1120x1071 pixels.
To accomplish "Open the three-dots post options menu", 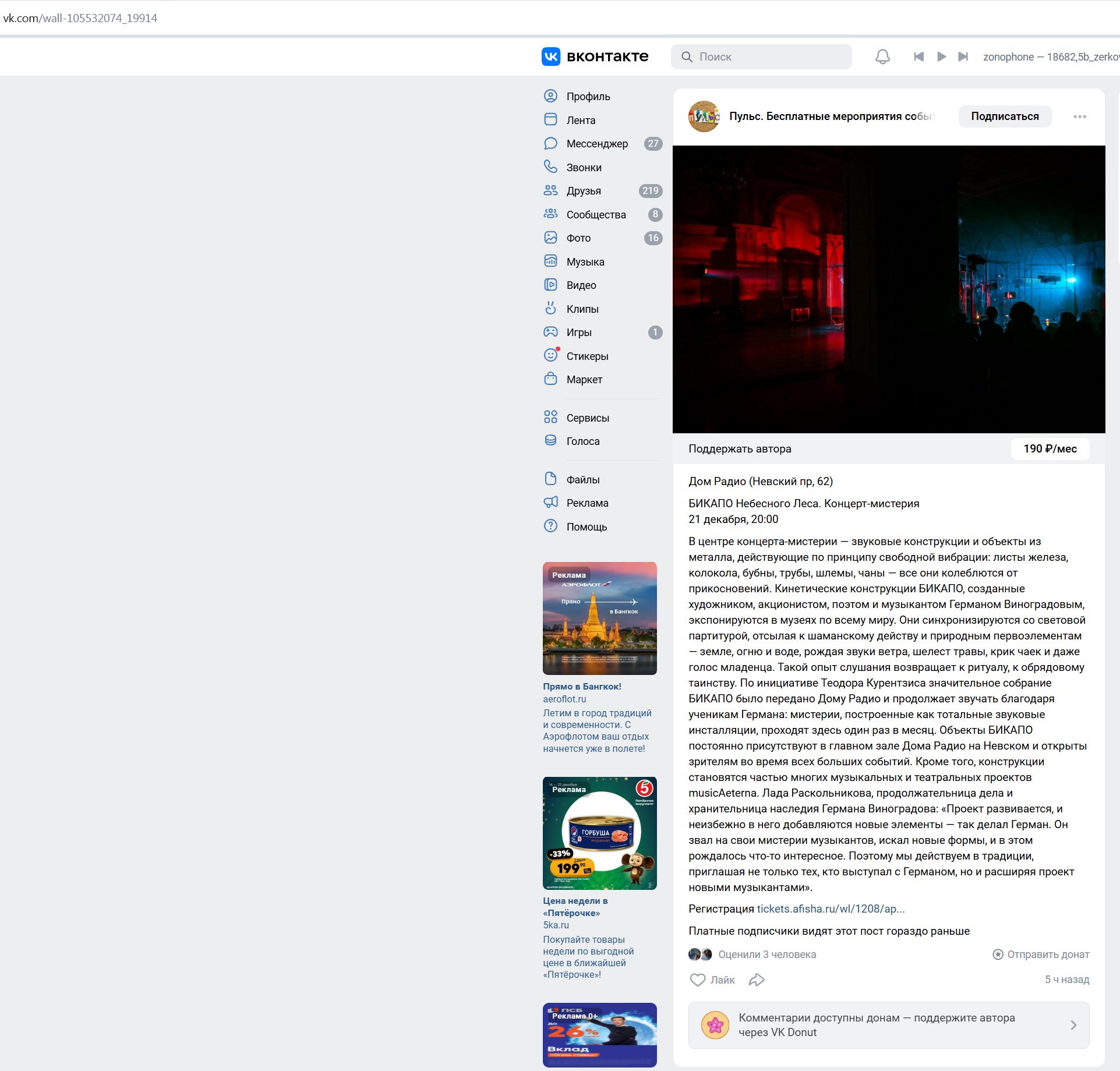I will tap(1079, 116).
